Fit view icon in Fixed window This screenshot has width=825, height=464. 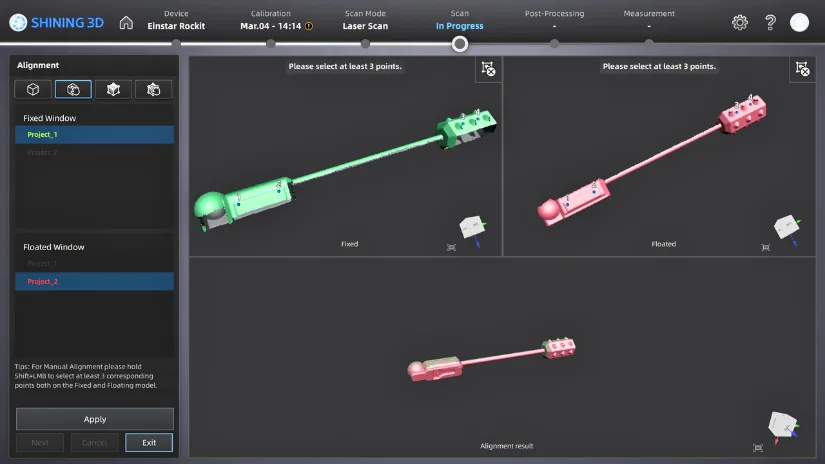coord(451,247)
